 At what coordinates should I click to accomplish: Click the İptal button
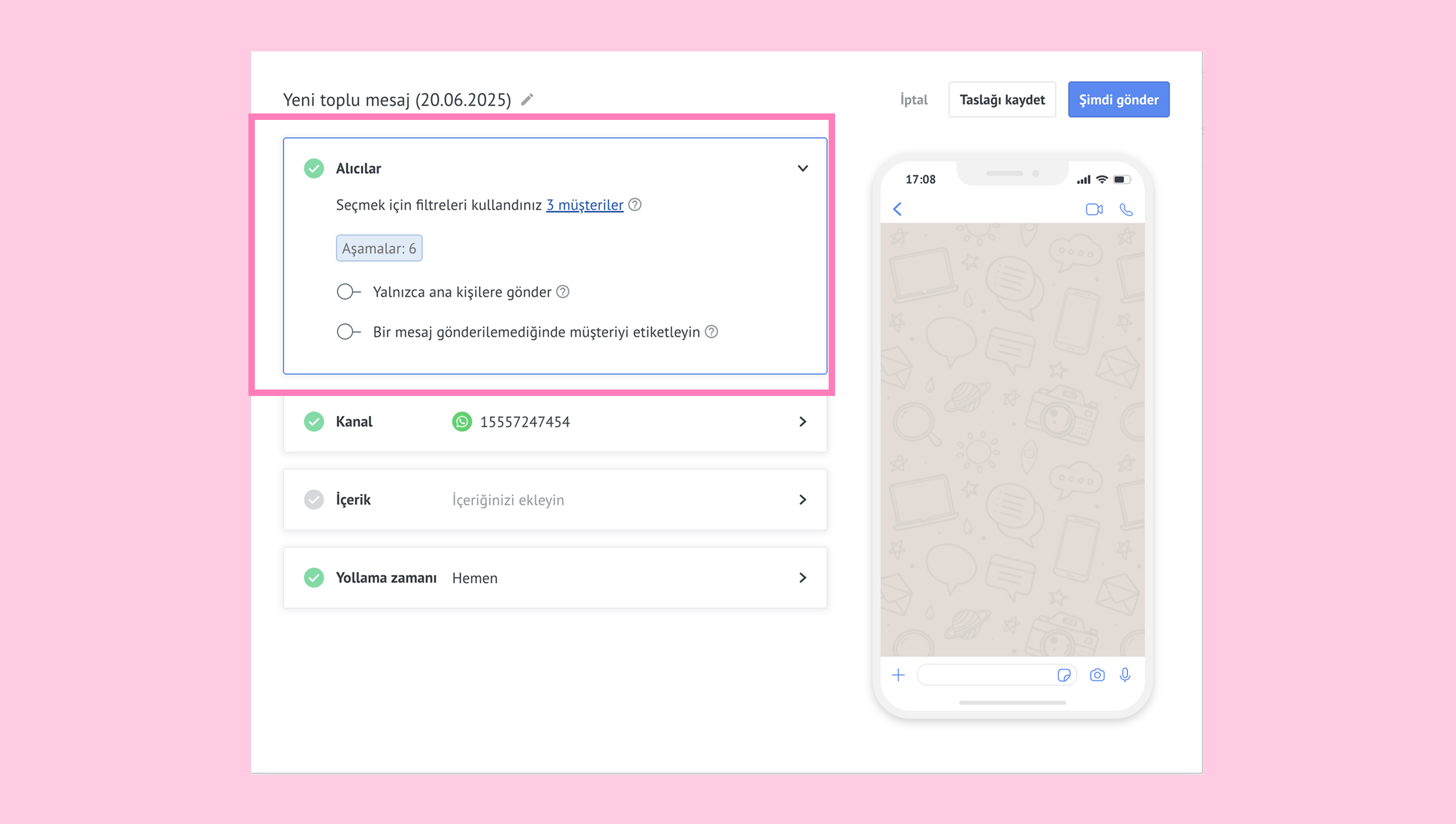point(914,100)
